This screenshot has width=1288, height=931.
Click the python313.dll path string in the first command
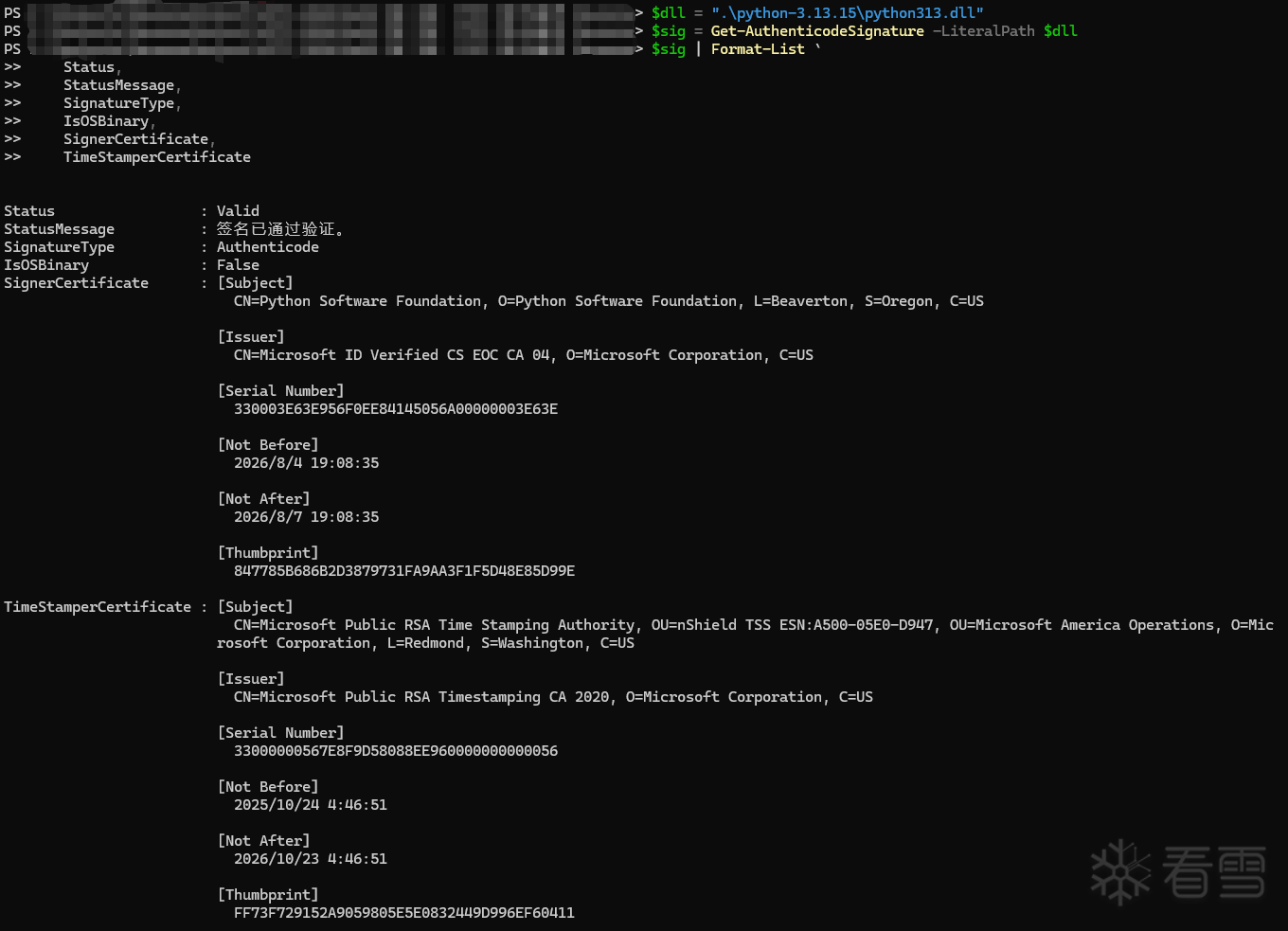tap(848, 13)
